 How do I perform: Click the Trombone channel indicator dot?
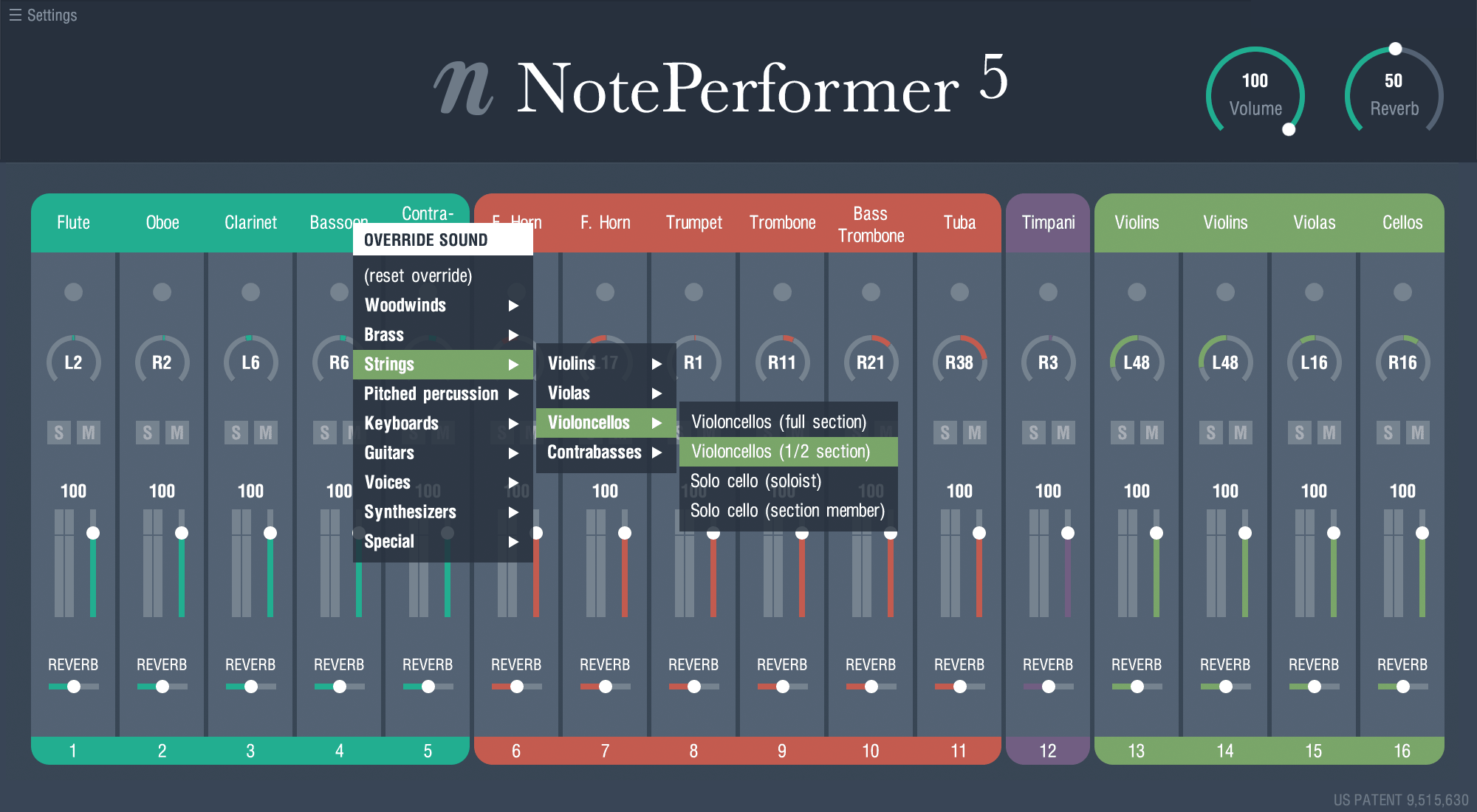(782, 292)
